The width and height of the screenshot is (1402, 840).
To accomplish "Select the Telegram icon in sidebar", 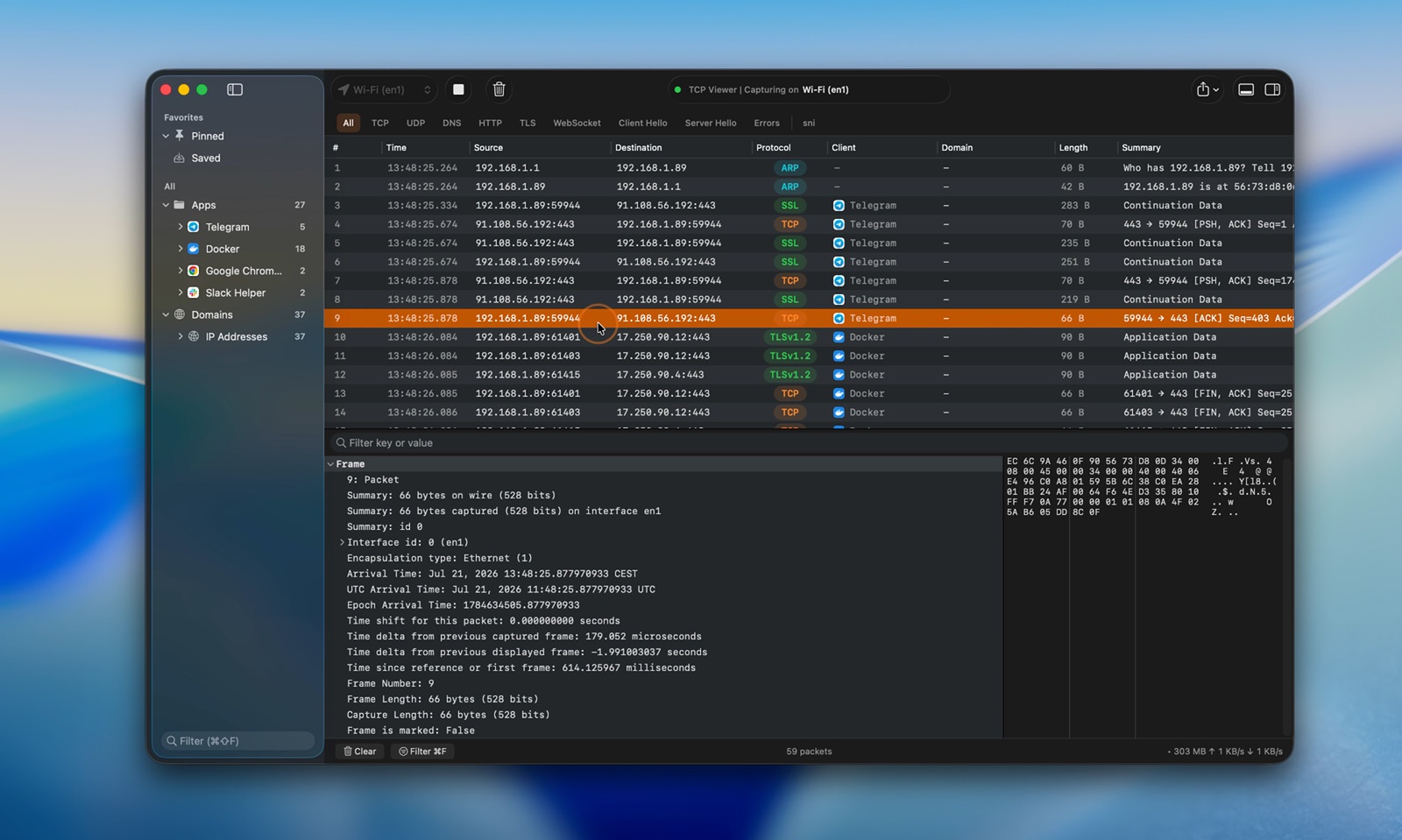I will point(194,227).
